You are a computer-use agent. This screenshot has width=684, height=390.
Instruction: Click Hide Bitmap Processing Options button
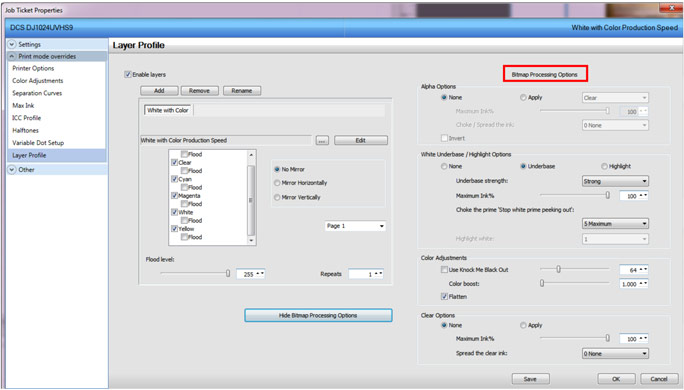[318, 315]
